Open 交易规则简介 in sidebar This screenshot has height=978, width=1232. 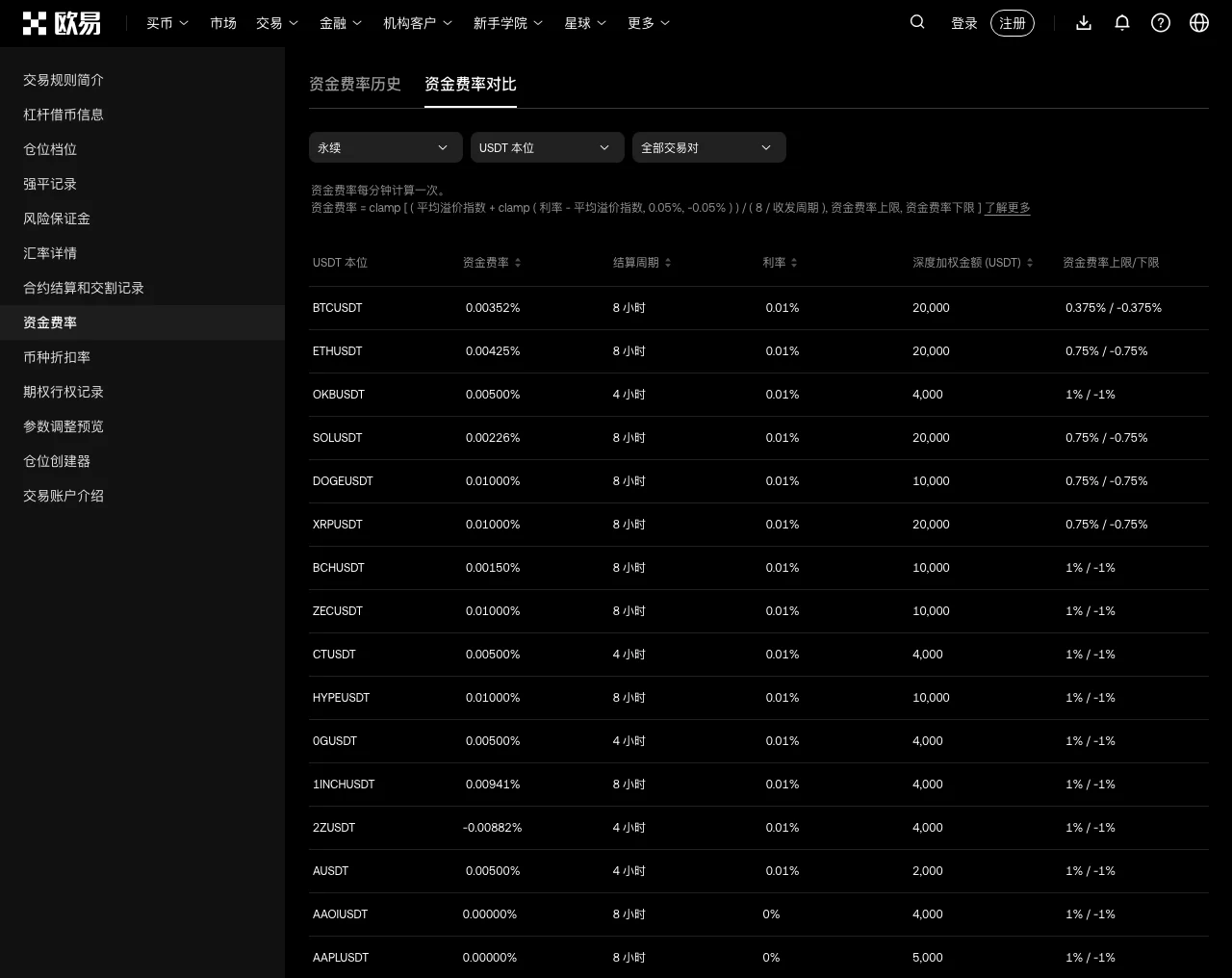[142, 80]
